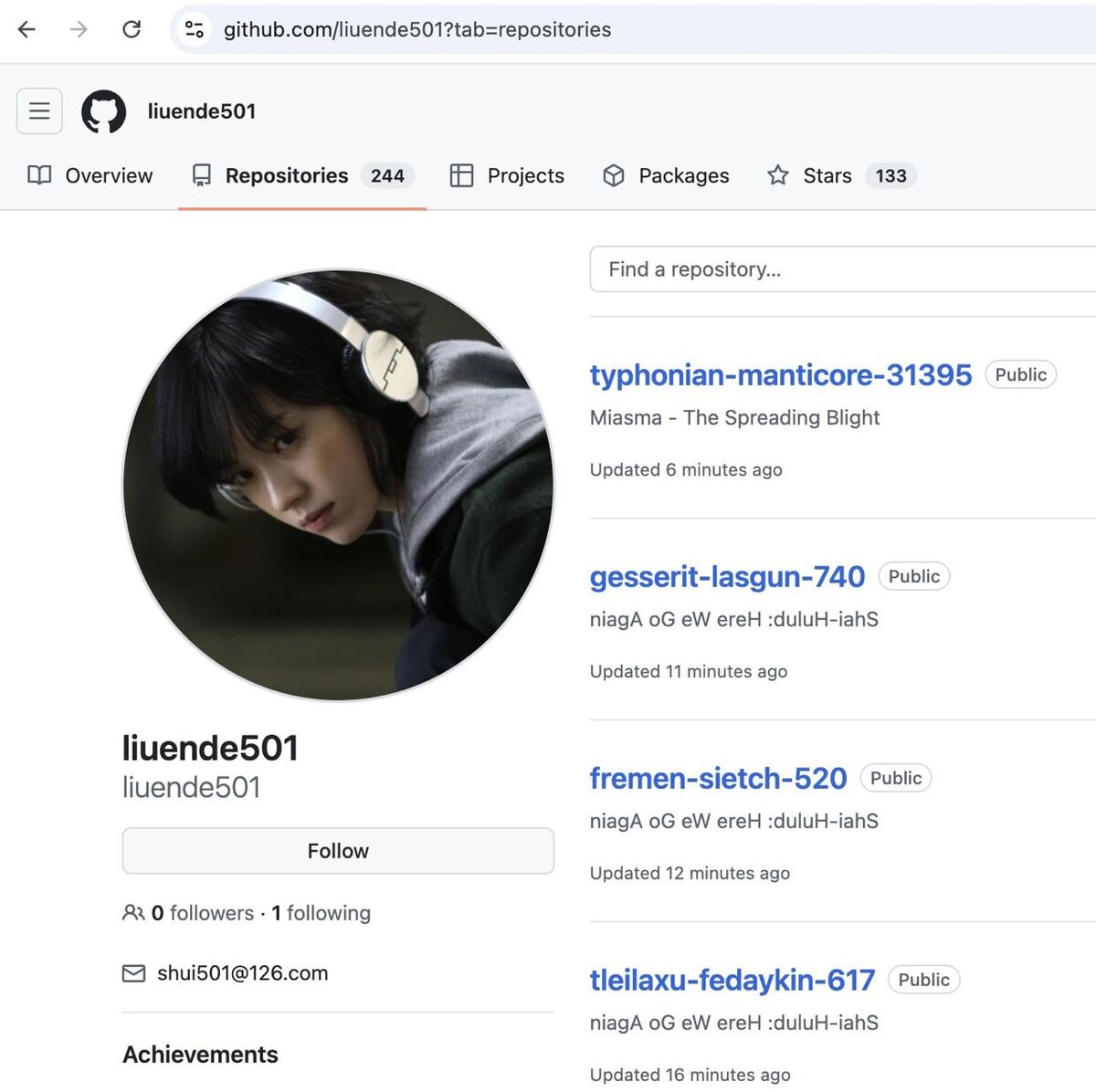Click the browser forward arrow
Image resolution: width=1096 pixels, height=1092 pixels.
click(x=79, y=29)
